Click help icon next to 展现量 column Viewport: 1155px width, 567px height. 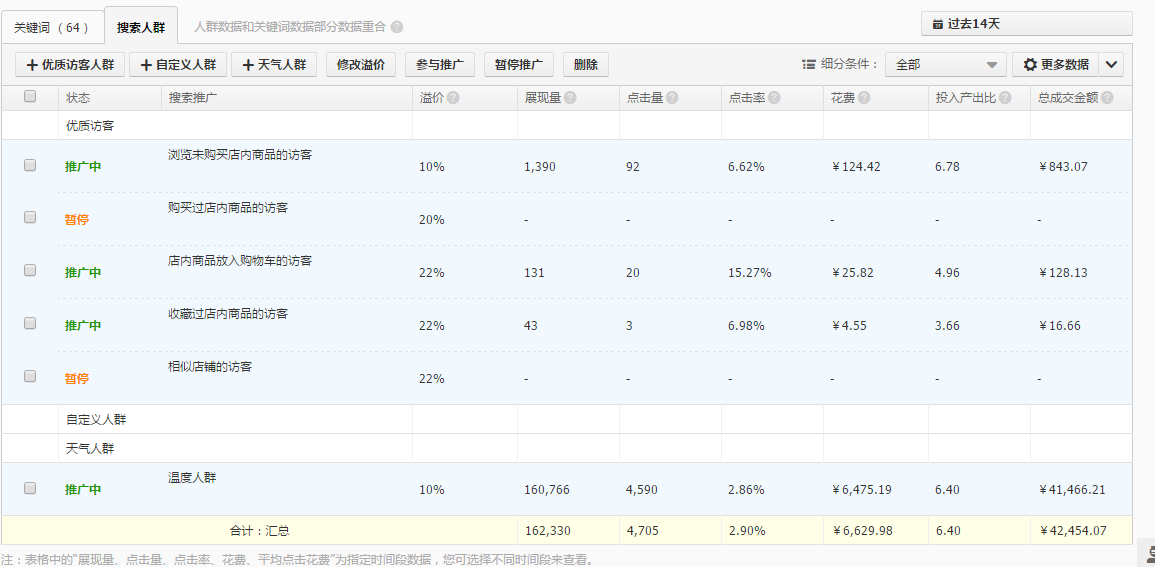(x=570, y=98)
